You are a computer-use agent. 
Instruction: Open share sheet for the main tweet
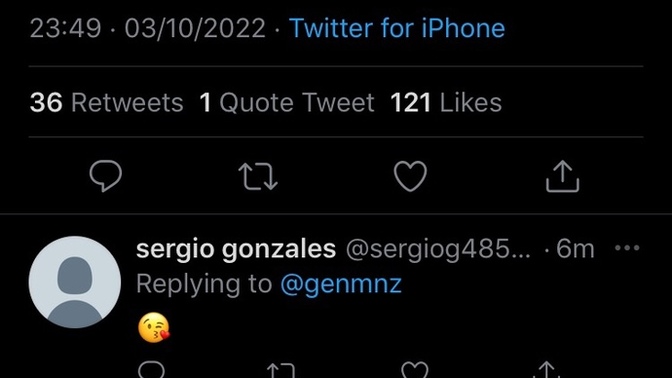pyautogui.click(x=562, y=176)
